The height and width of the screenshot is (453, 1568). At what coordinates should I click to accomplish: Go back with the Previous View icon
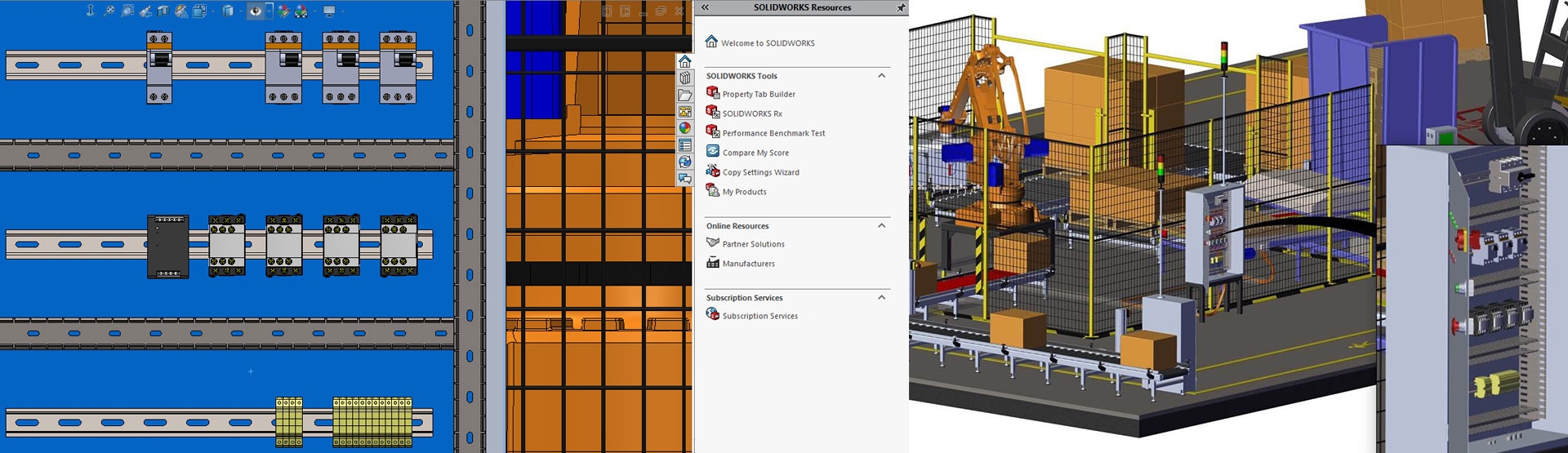tap(145, 11)
